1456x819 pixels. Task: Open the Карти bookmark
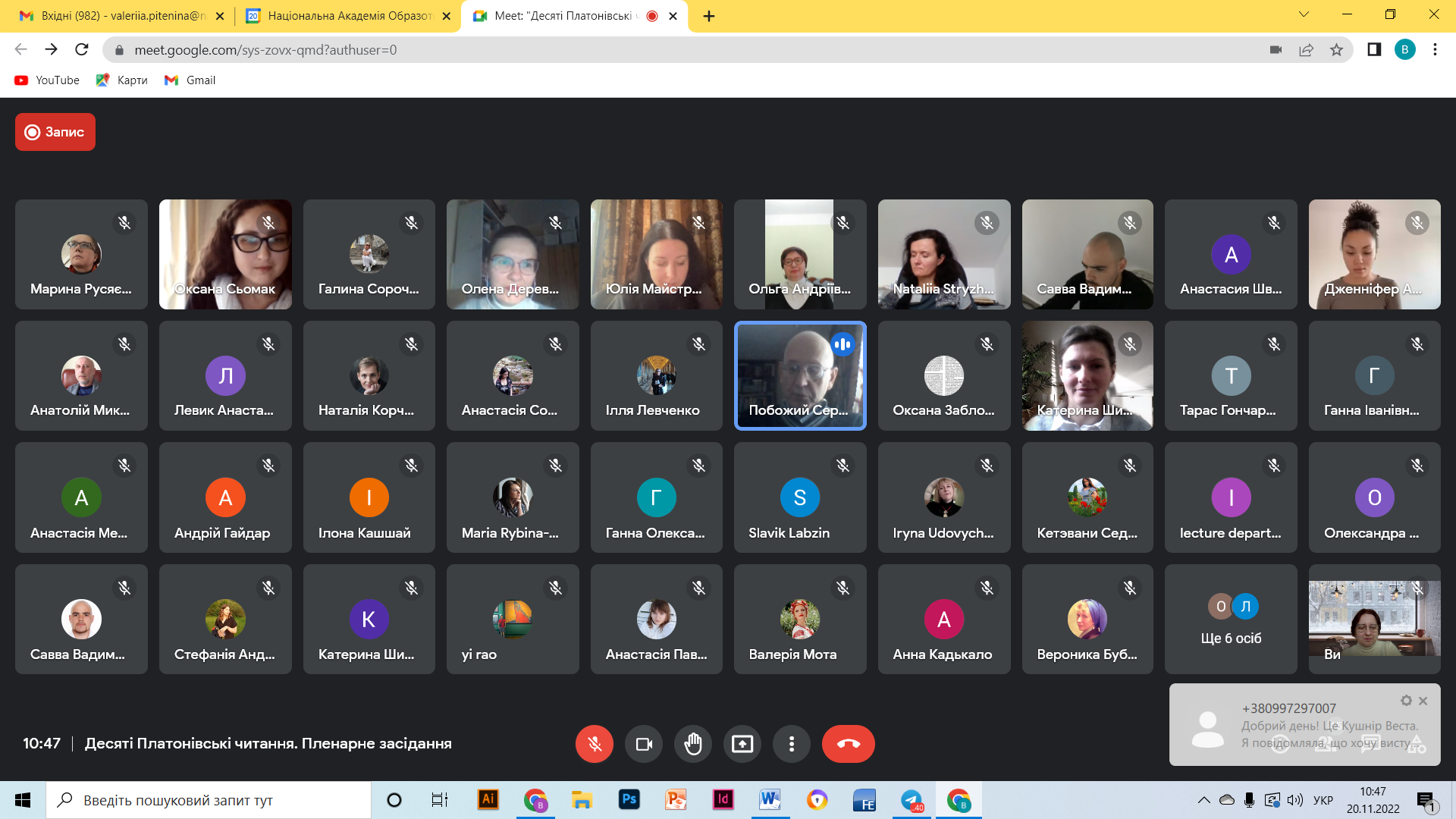point(122,80)
